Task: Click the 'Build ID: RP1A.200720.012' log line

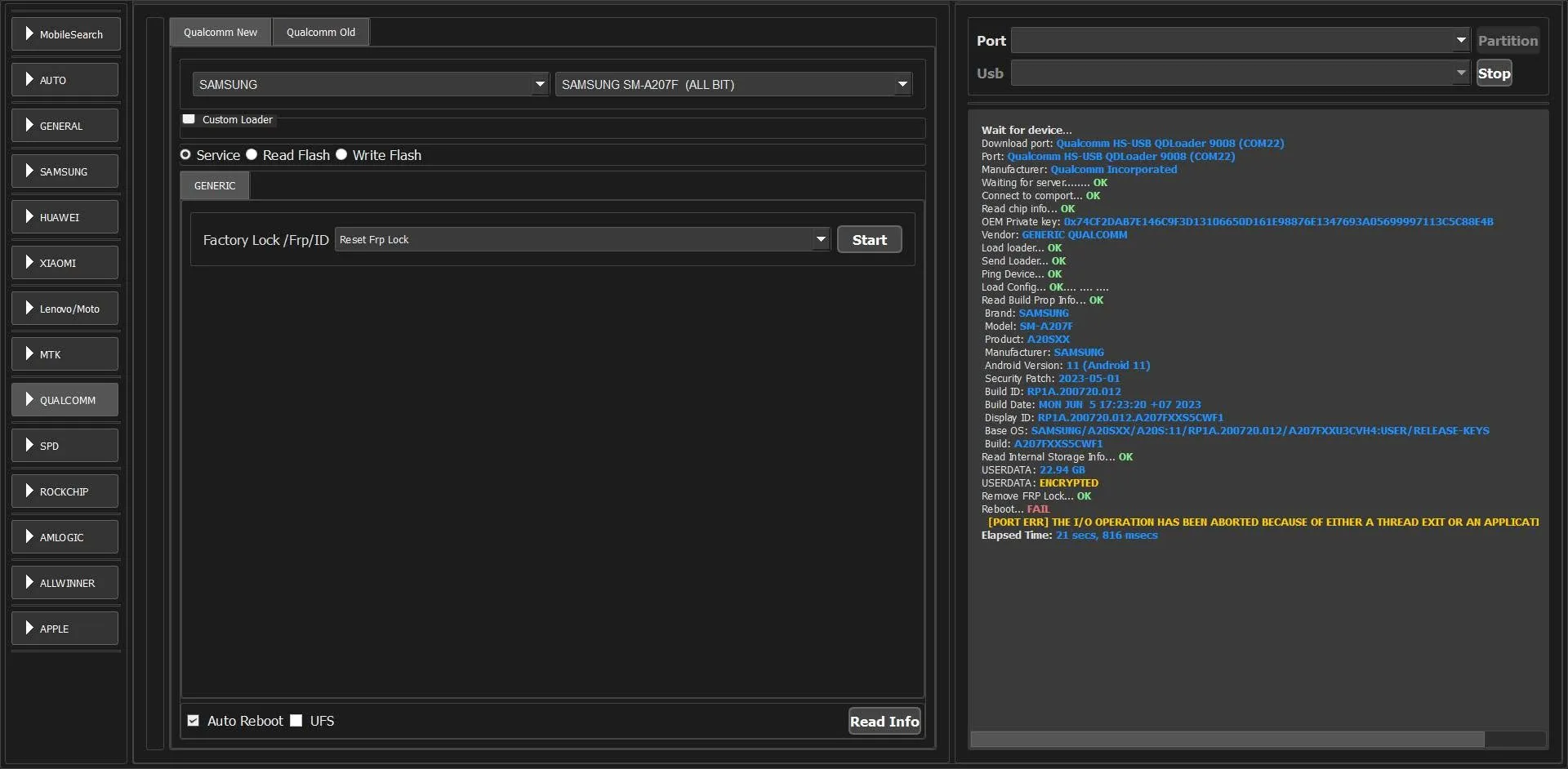Action: click(1053, 392)
